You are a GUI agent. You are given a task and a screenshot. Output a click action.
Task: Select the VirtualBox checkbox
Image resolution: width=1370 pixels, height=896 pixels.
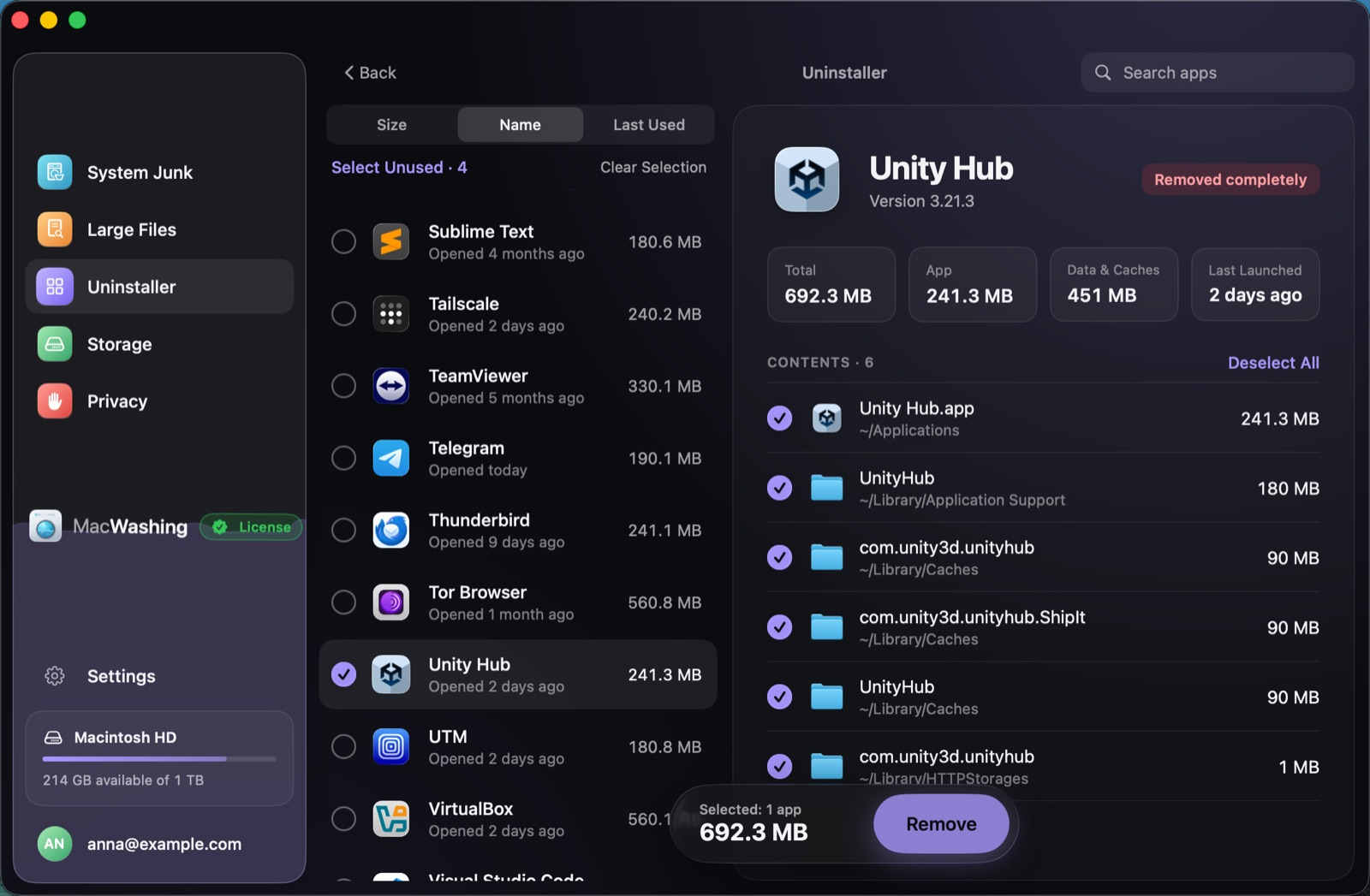click(343, 819)
